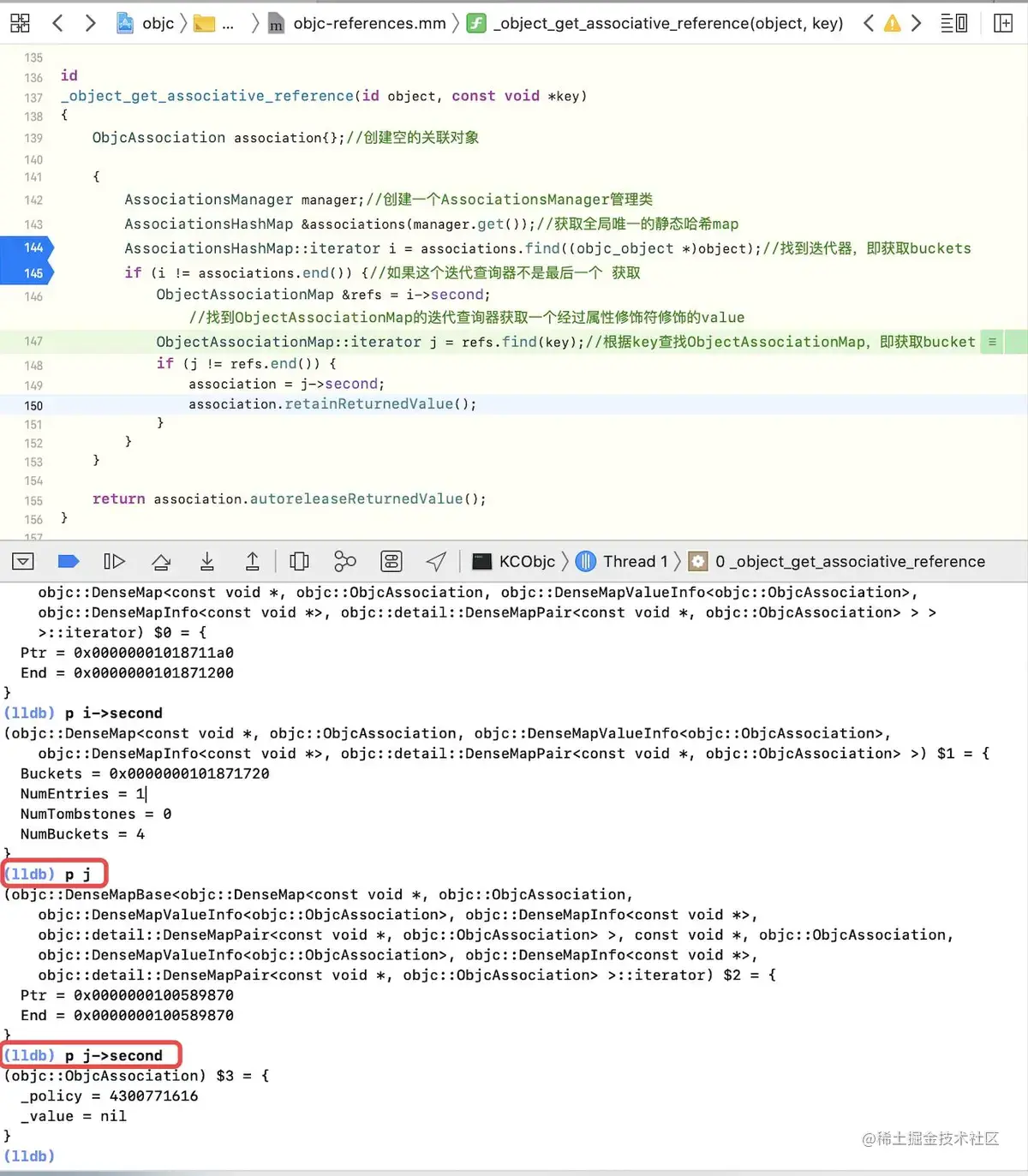The image size is (1028, 1176).
Task: Click the 'NumEntries = 1' console line
Action: point(83,793)
